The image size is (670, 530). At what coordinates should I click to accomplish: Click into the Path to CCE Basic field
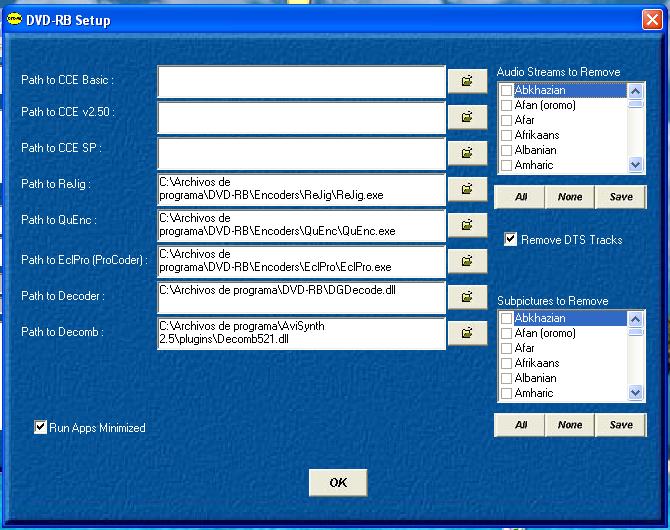(x=302, y=81)
